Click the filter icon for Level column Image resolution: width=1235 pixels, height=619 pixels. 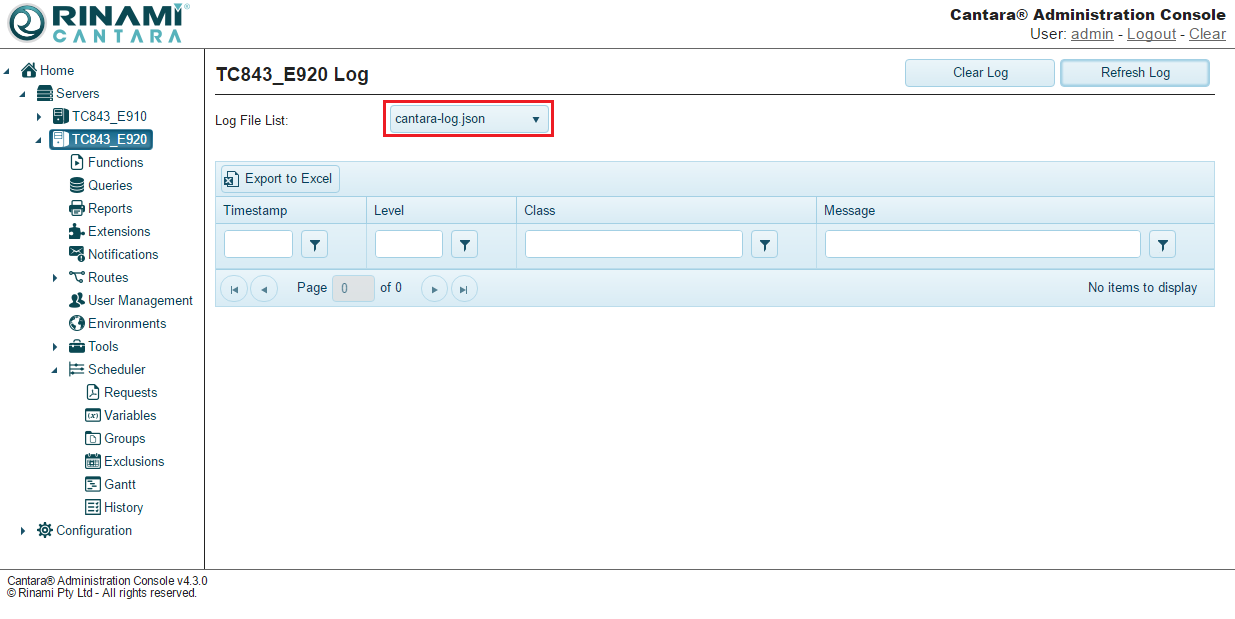click(x=464, y=244)
